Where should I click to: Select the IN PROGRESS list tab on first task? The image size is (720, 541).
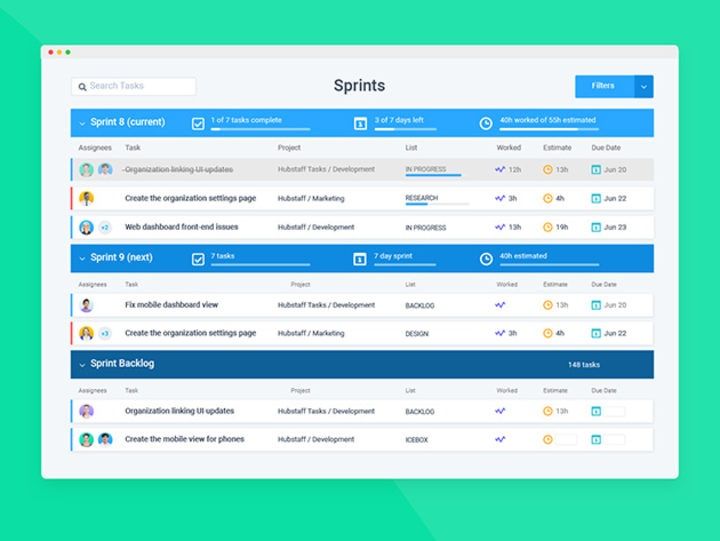[426, 170]
